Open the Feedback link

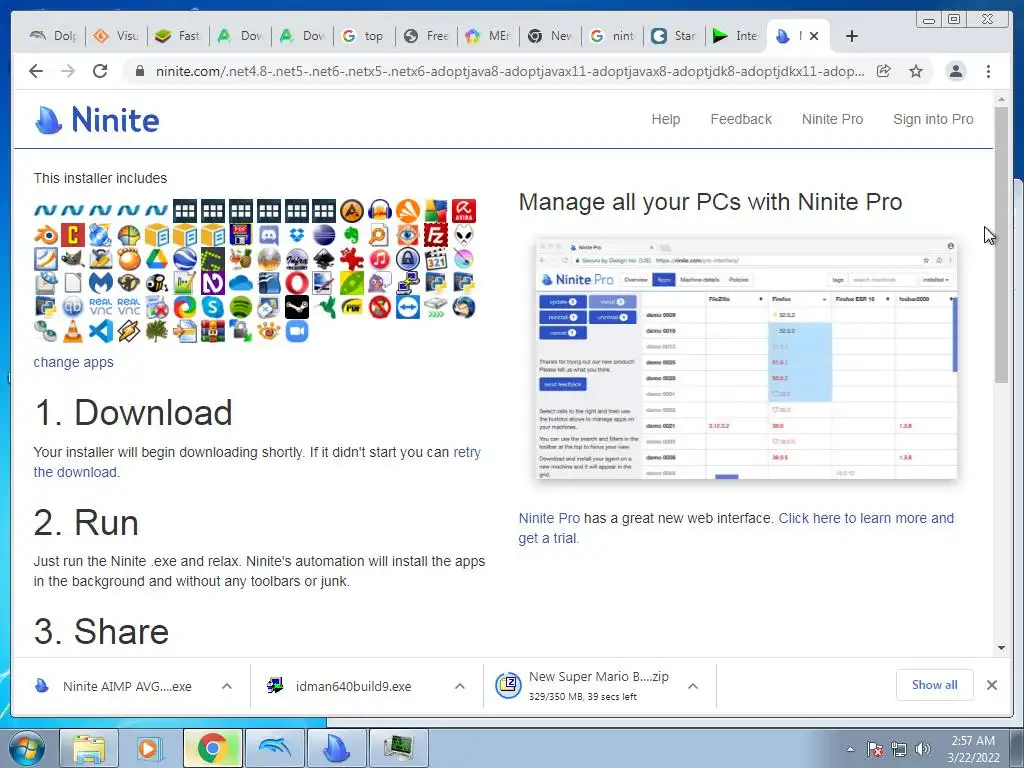pos(741,120)
